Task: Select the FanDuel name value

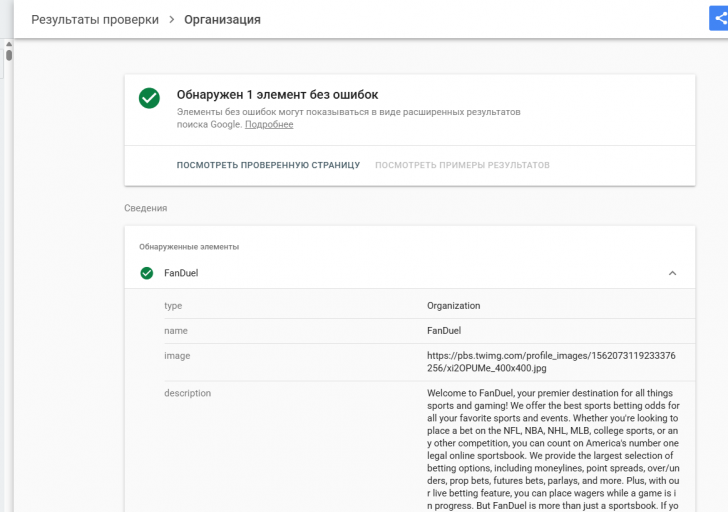Action: pyautogui.click(x=444, y=331)
